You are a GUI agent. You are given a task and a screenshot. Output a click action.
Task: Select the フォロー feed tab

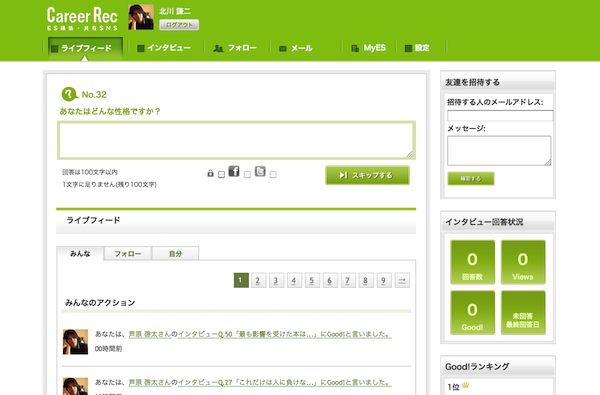pyautogui.click(x=128, y=253)
